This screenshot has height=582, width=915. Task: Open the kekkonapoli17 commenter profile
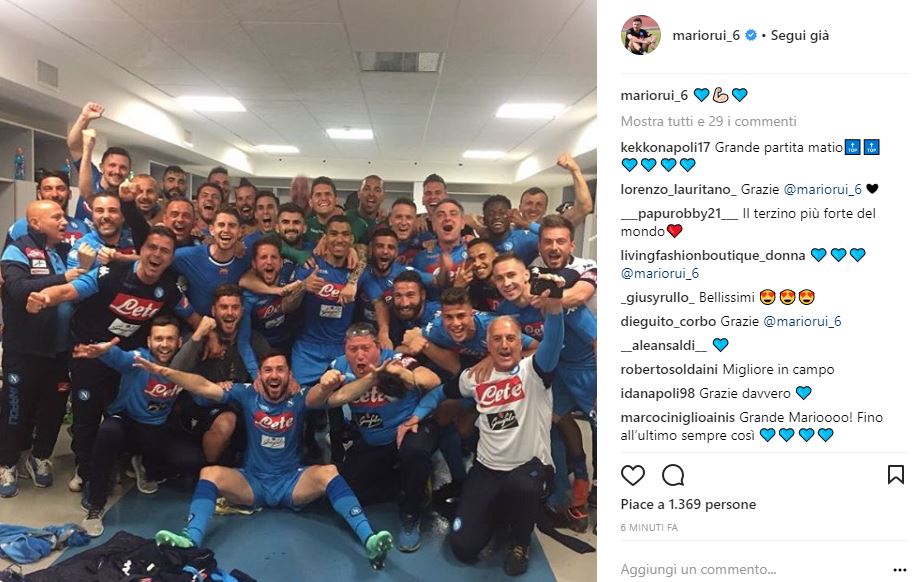665,148
